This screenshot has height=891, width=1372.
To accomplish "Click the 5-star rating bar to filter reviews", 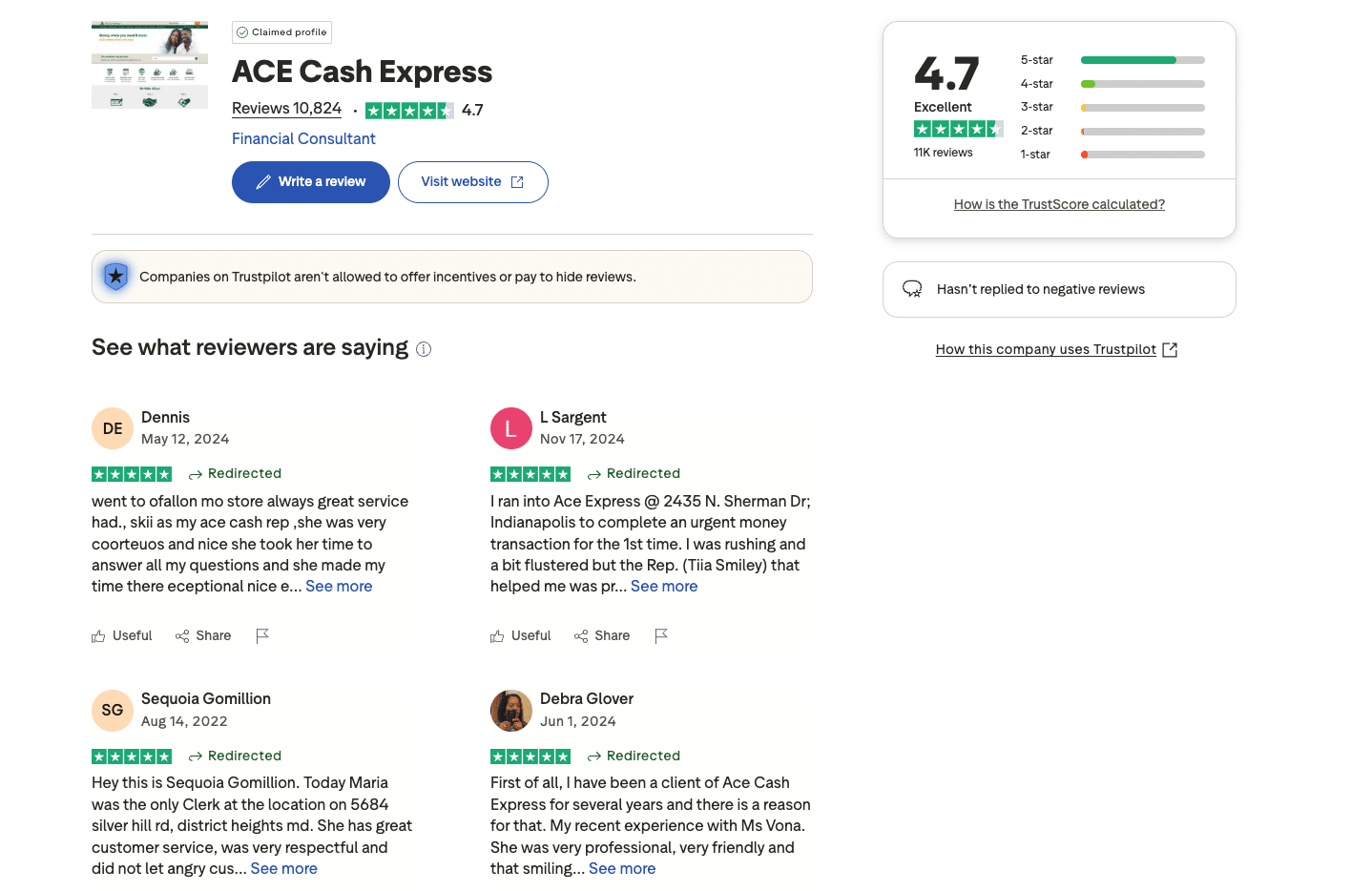I will click(1142, 59).
